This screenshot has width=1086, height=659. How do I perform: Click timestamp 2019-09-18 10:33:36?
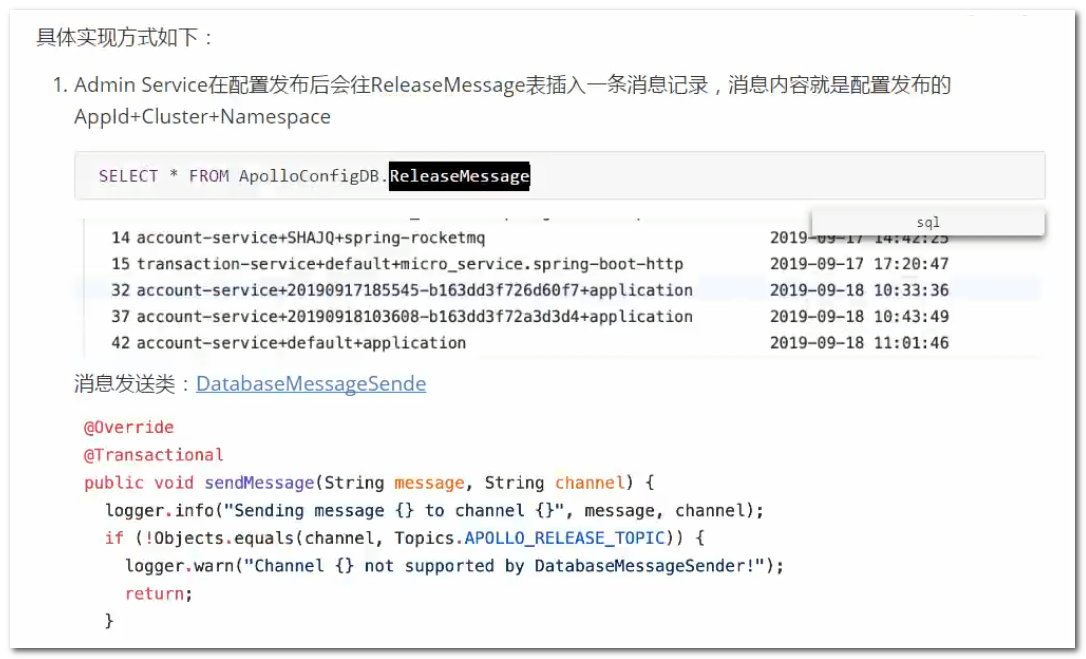860,290
